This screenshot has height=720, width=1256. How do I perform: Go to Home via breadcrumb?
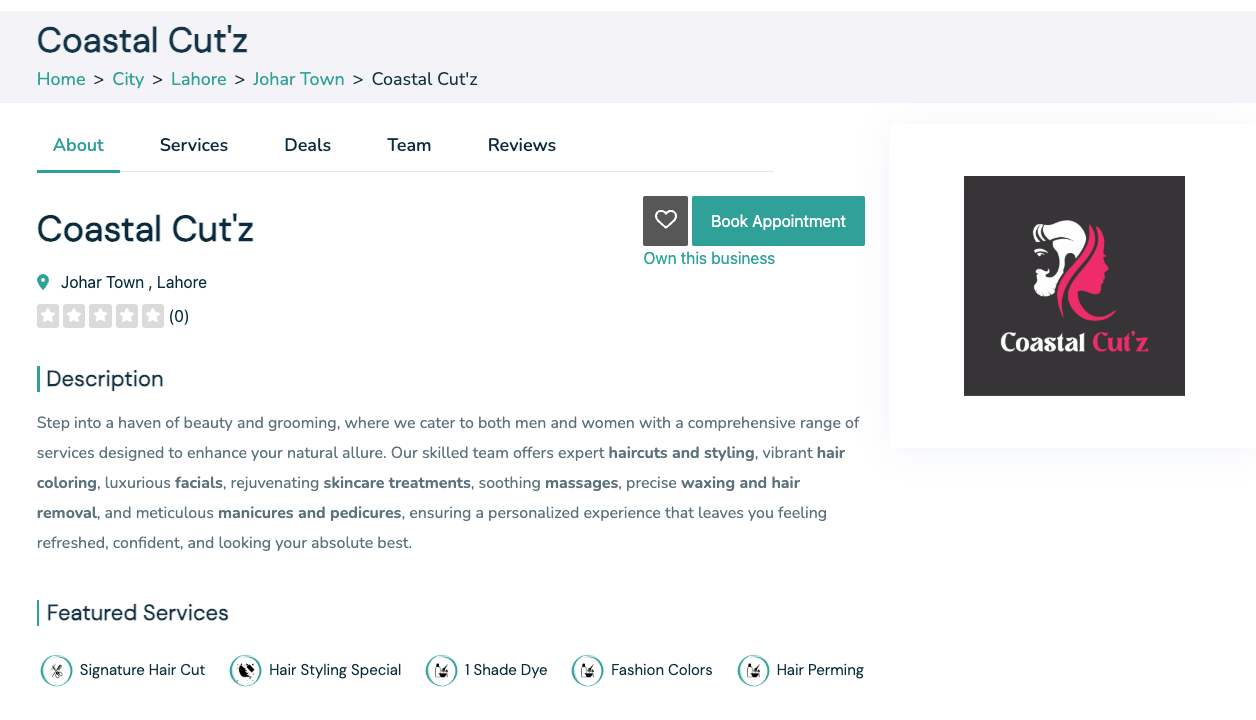[x=61, y=79]
